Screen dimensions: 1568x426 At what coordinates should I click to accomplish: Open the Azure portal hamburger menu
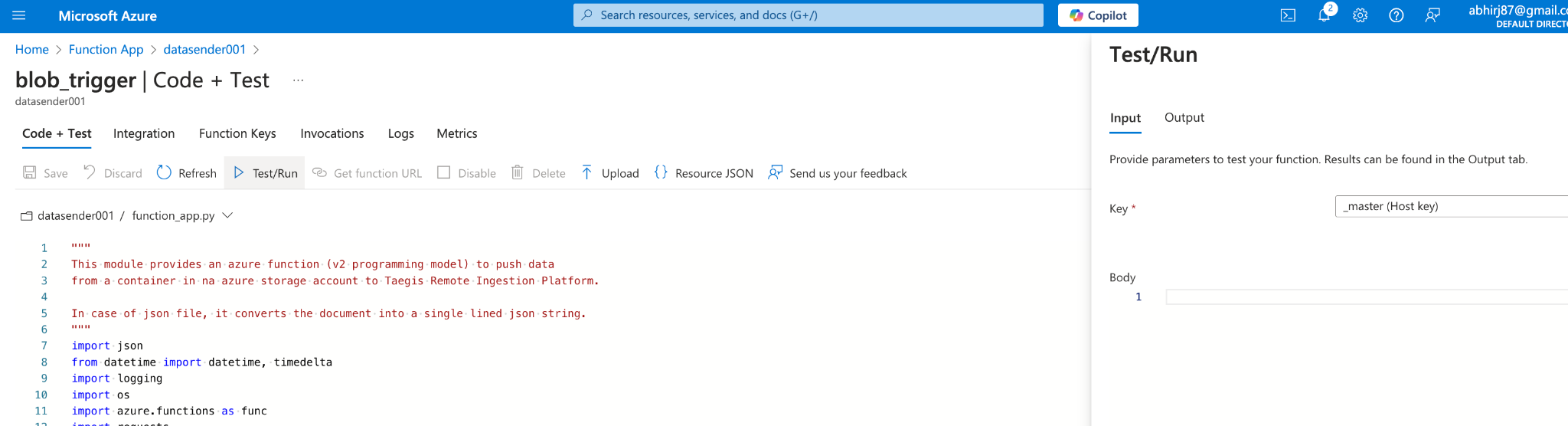[19, 15]
